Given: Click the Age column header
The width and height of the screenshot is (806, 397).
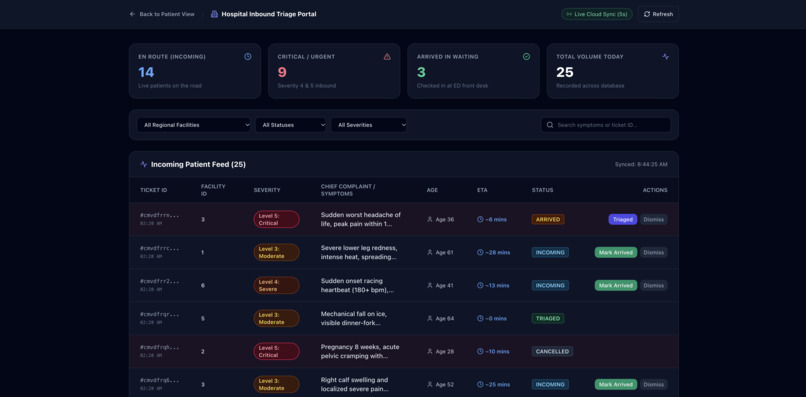Looking at the screenshot, I should coord(432,190).
